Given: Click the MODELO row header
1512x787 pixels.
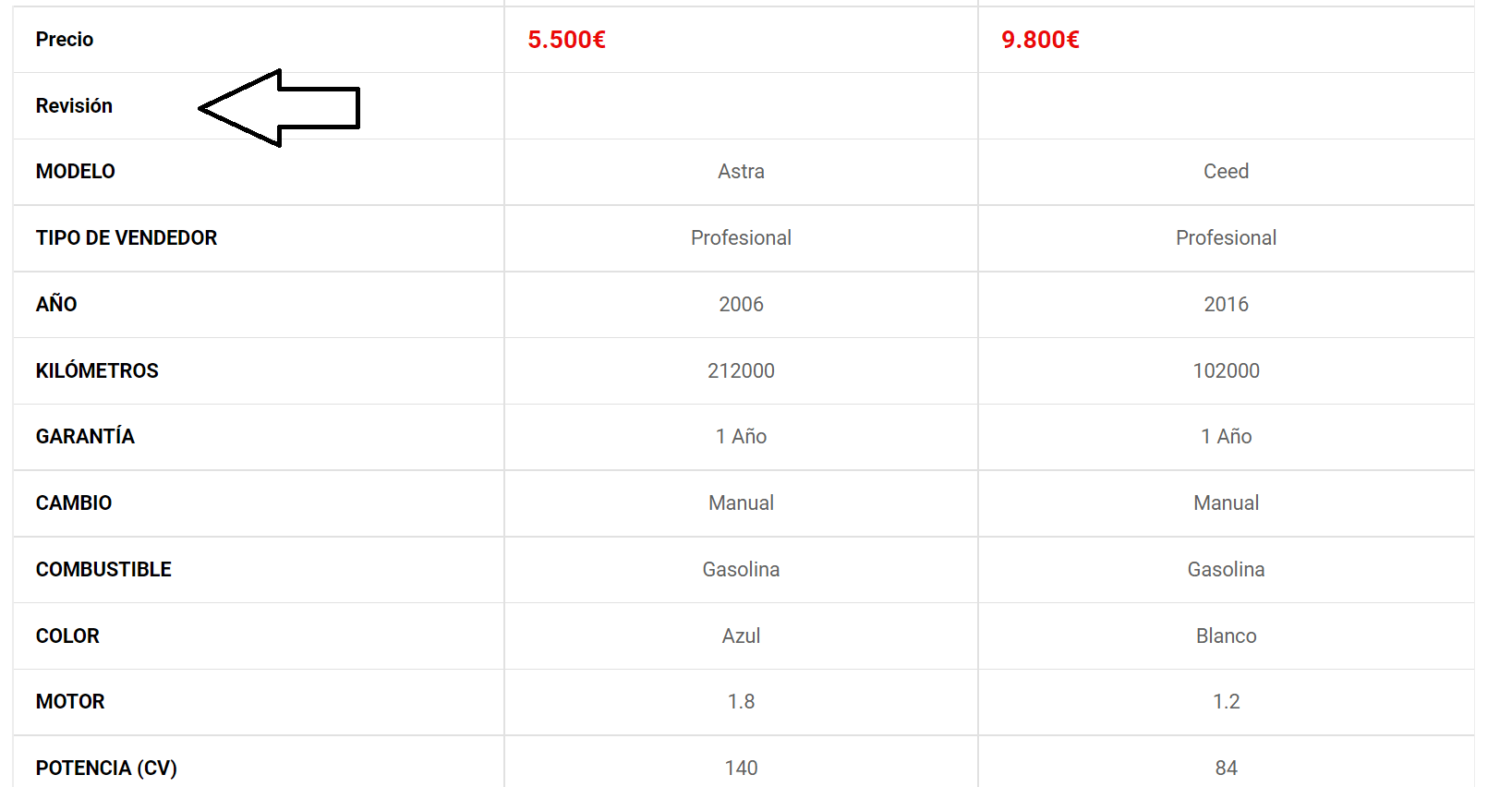Looking at the screenshot, I should click(x=76, y=172).
